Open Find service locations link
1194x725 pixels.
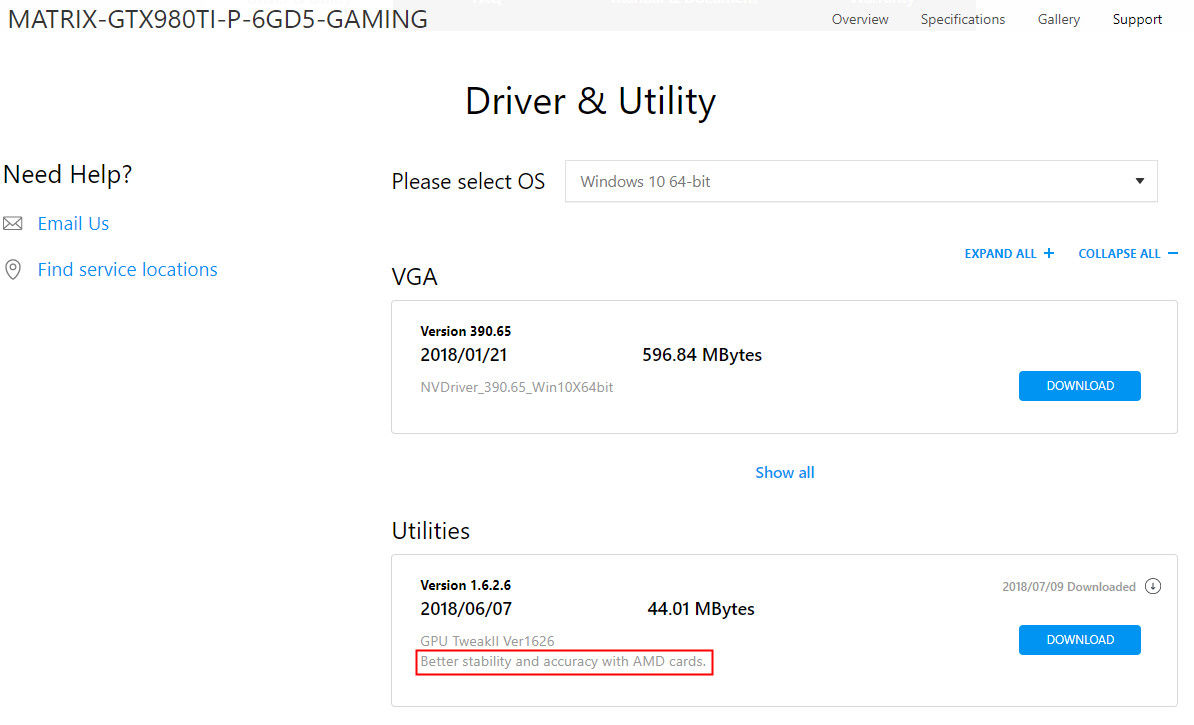coord(127,270)
